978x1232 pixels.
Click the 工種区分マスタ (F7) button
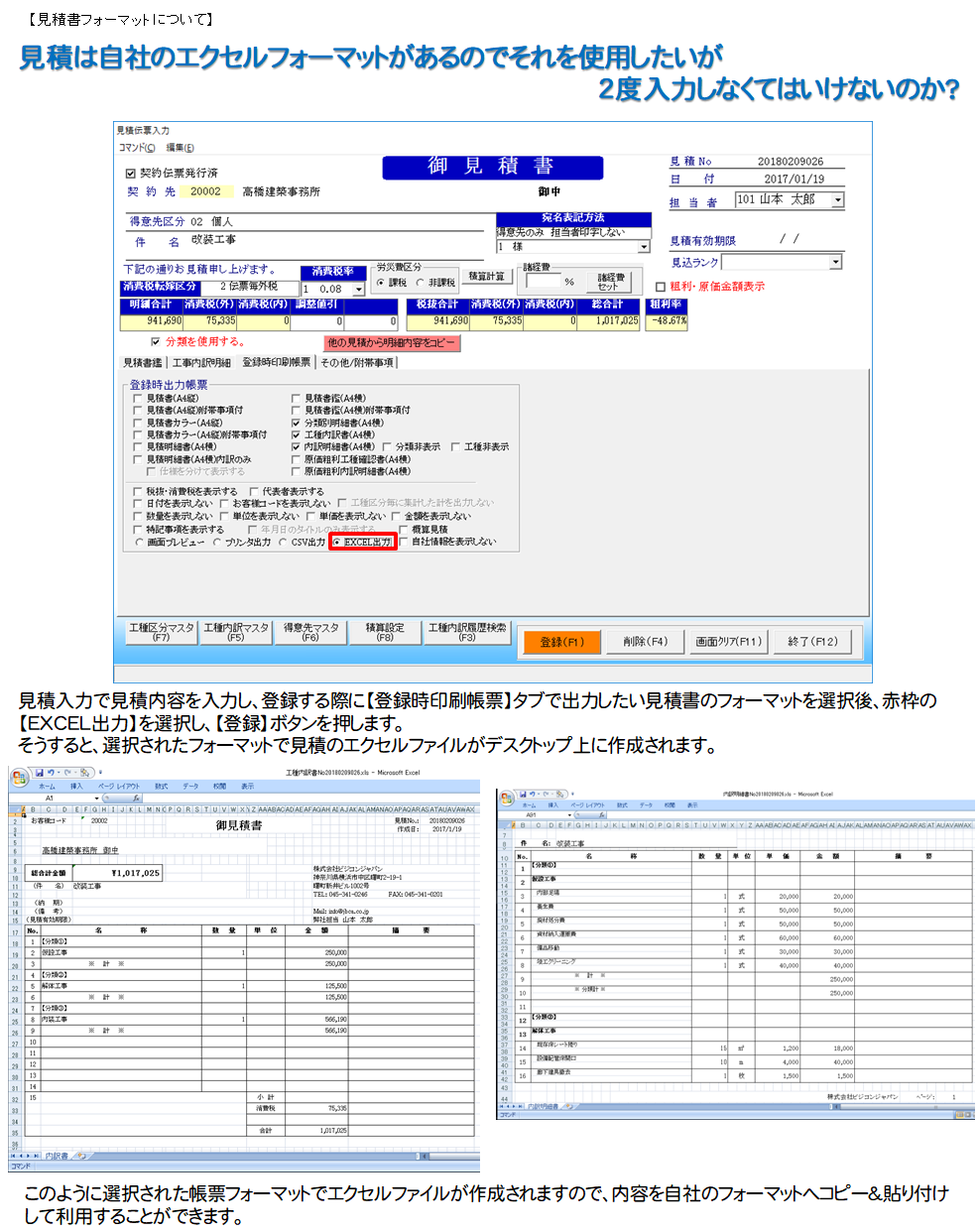(x=161, y=633)
